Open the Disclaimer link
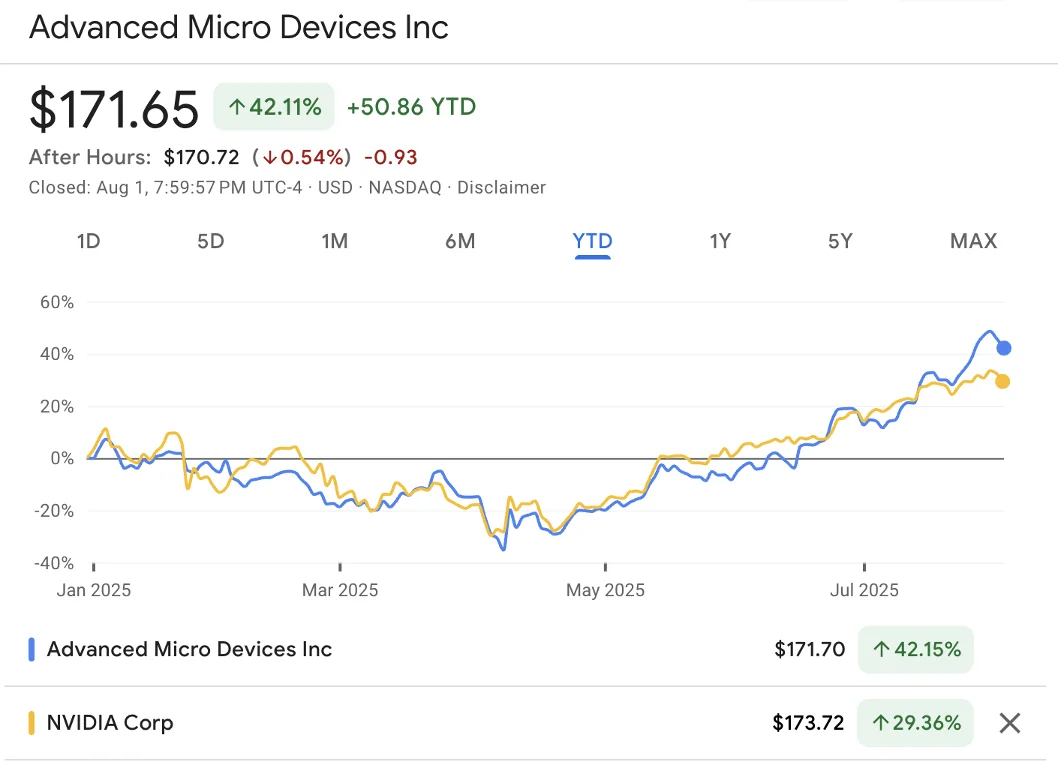This screenshot has height=762, width=1058. 501,187
